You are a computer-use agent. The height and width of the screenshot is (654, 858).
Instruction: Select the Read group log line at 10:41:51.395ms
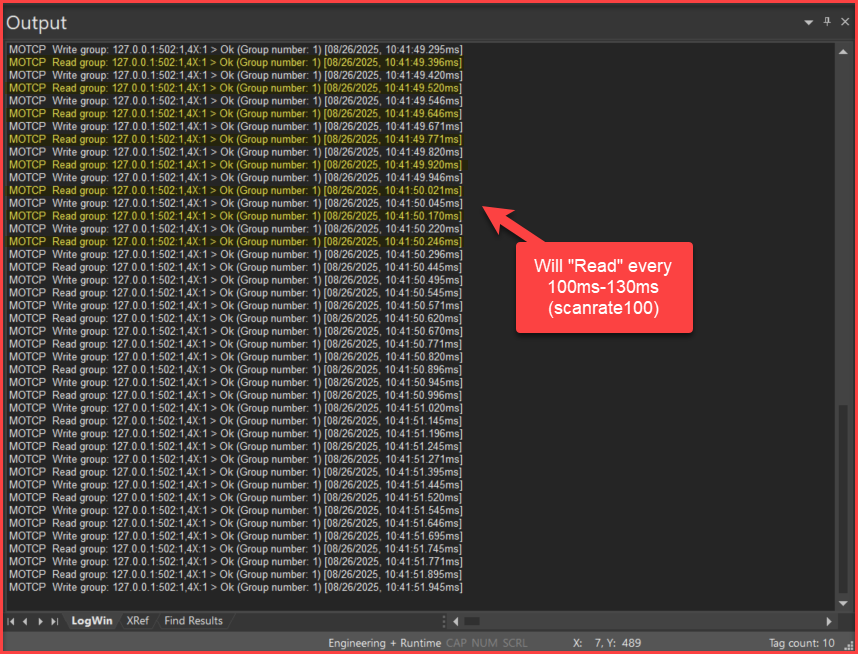coord(236,472)
